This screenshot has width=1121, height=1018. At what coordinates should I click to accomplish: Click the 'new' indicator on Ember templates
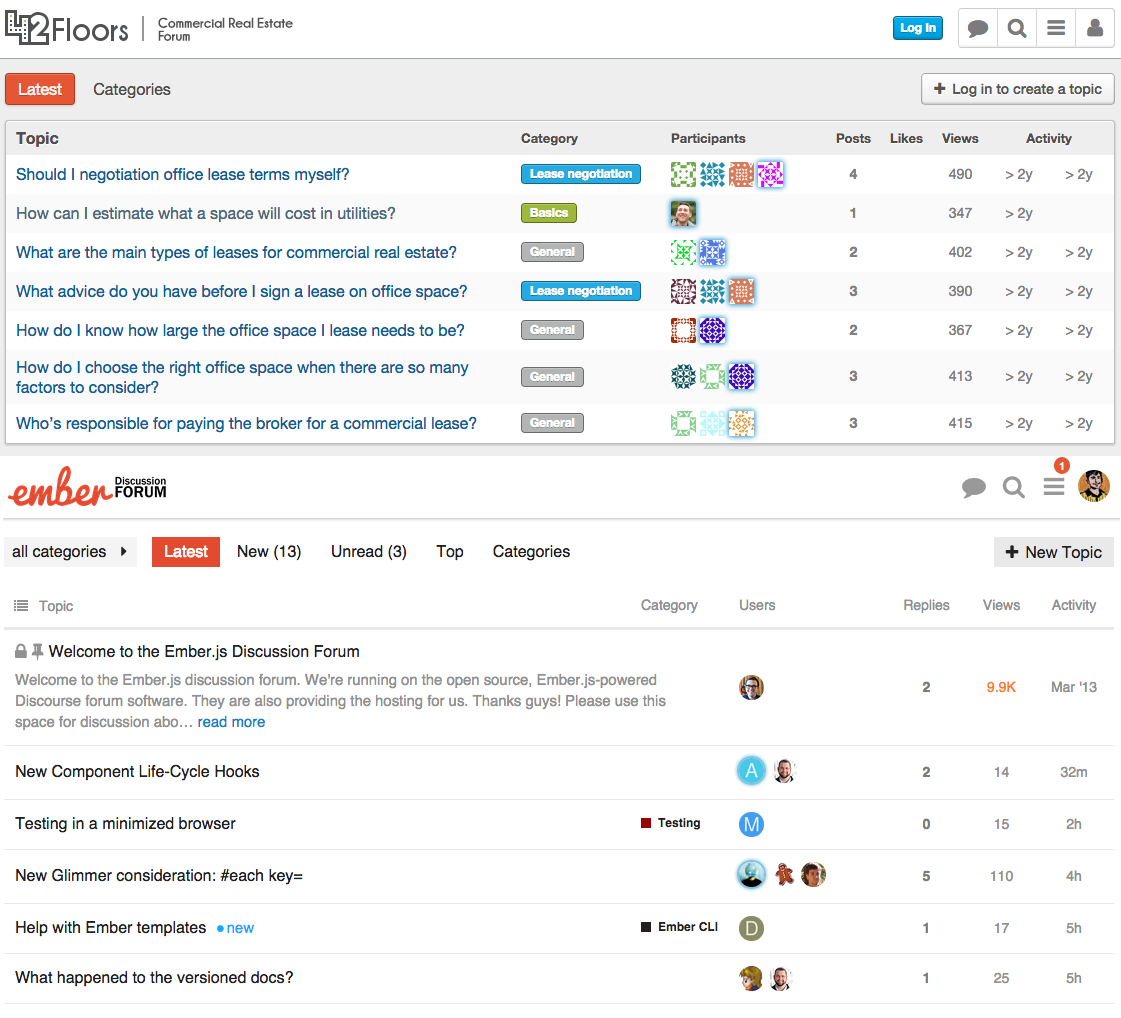[x=235, y=928]
